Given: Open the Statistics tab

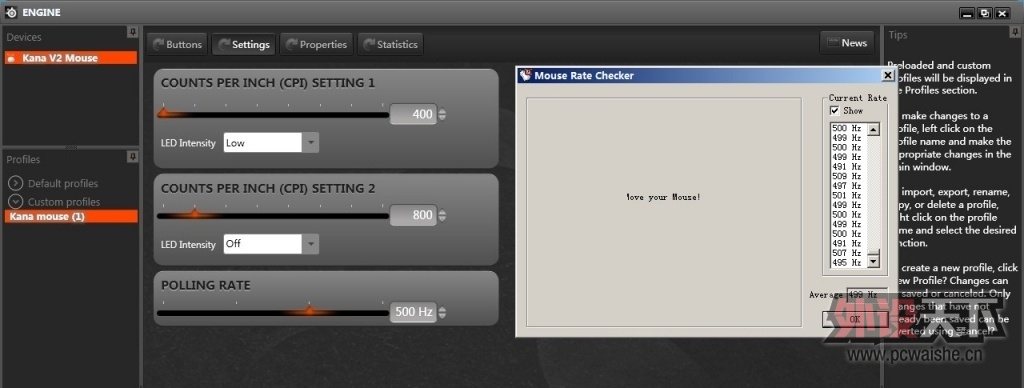Looking at the screenshot, I should point(390,44).
